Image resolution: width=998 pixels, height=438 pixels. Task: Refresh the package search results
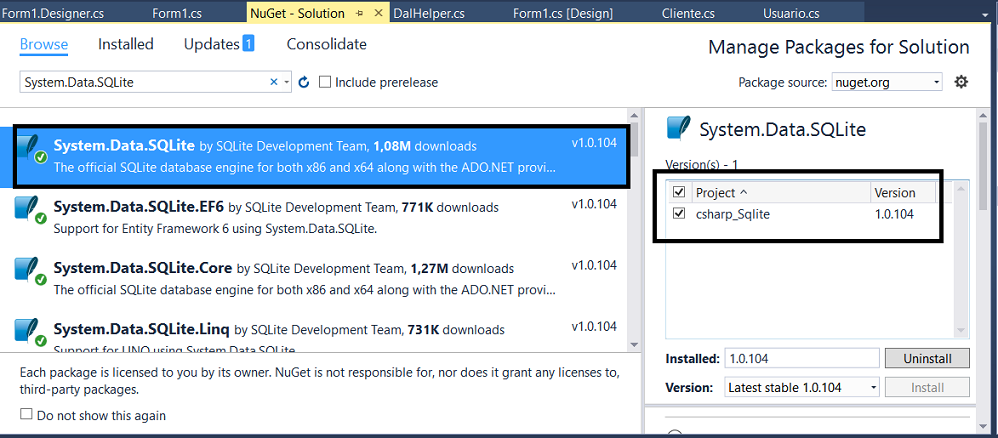(x=304, y=82)
